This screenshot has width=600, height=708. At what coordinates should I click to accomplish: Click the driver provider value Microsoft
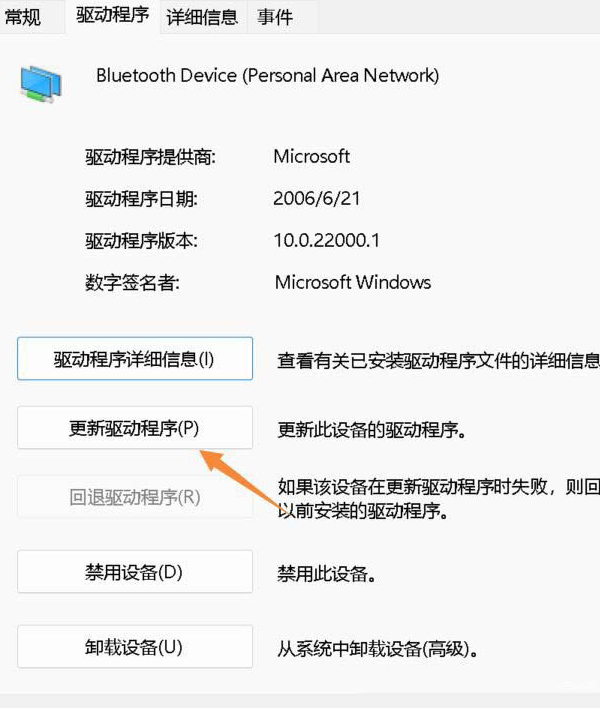(x=312, y=156)
